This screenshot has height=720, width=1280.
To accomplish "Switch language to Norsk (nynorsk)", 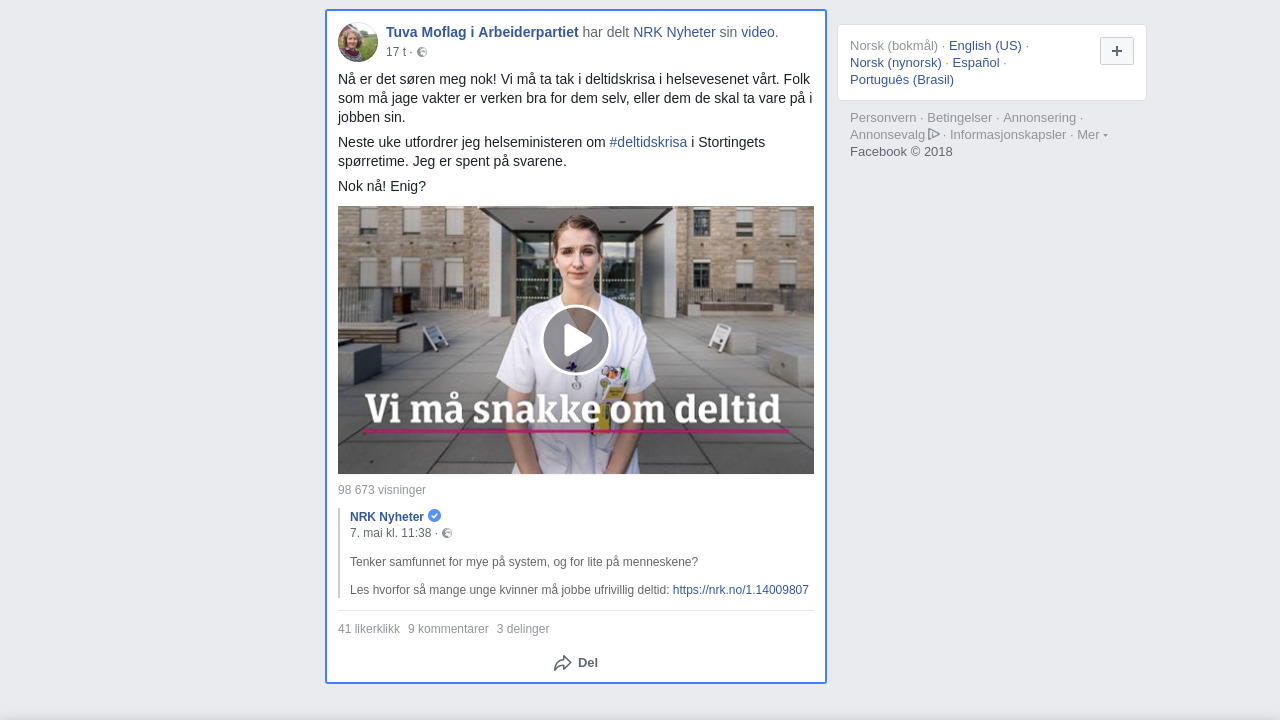I will (896, 63).
